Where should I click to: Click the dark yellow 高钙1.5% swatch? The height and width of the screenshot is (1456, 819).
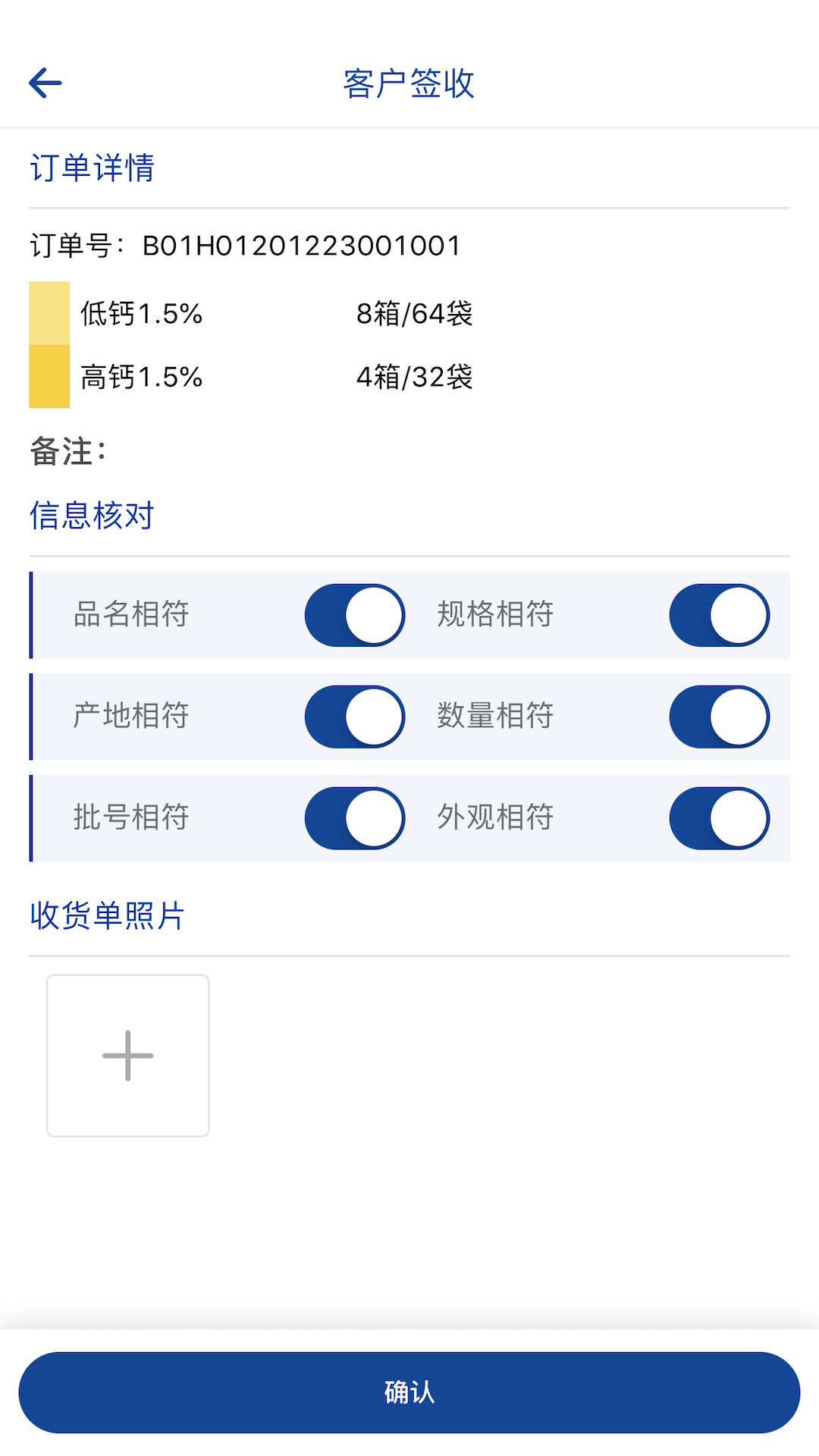49,377
